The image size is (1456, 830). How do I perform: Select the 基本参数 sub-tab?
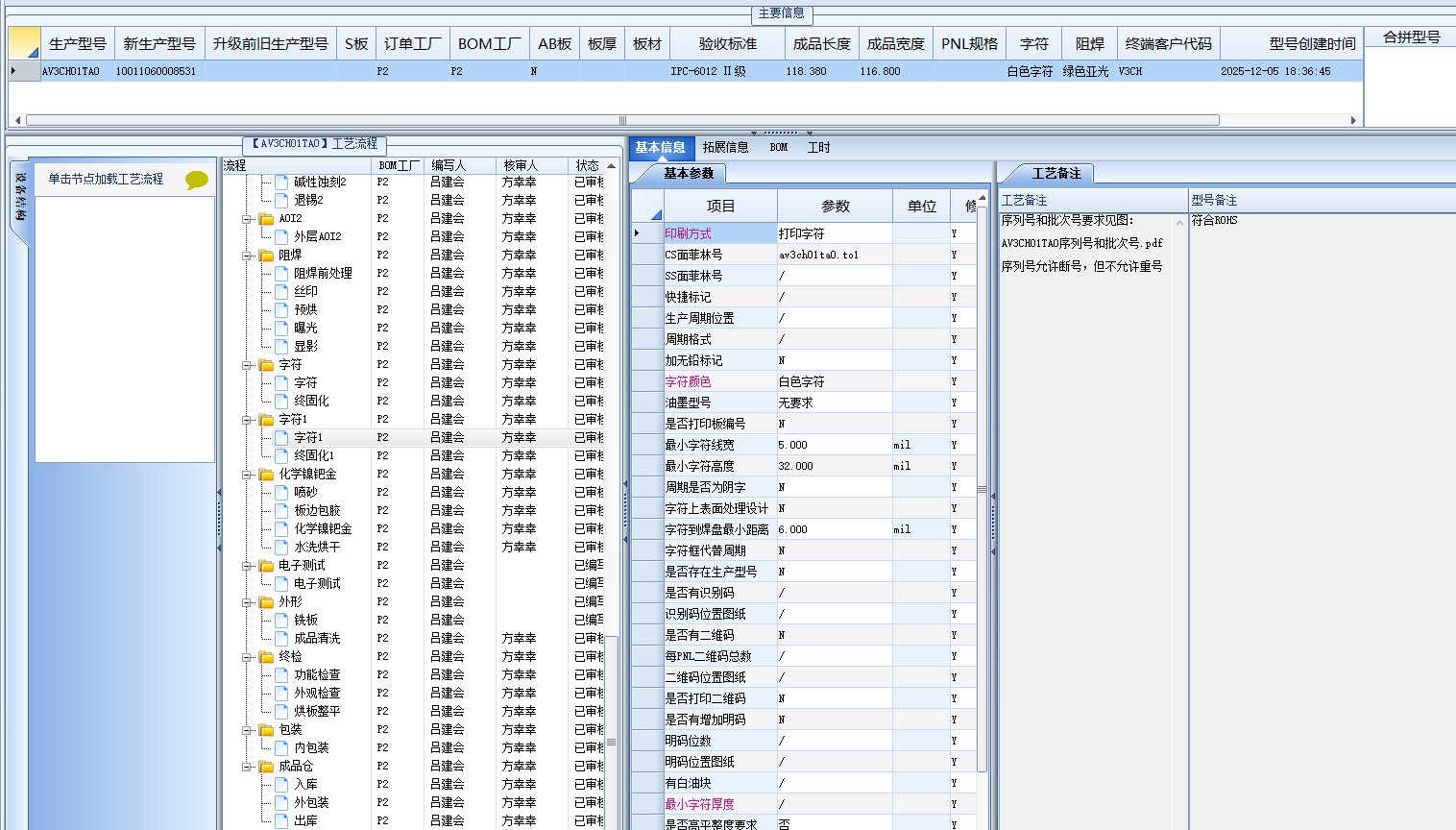(x=689, y=173)
